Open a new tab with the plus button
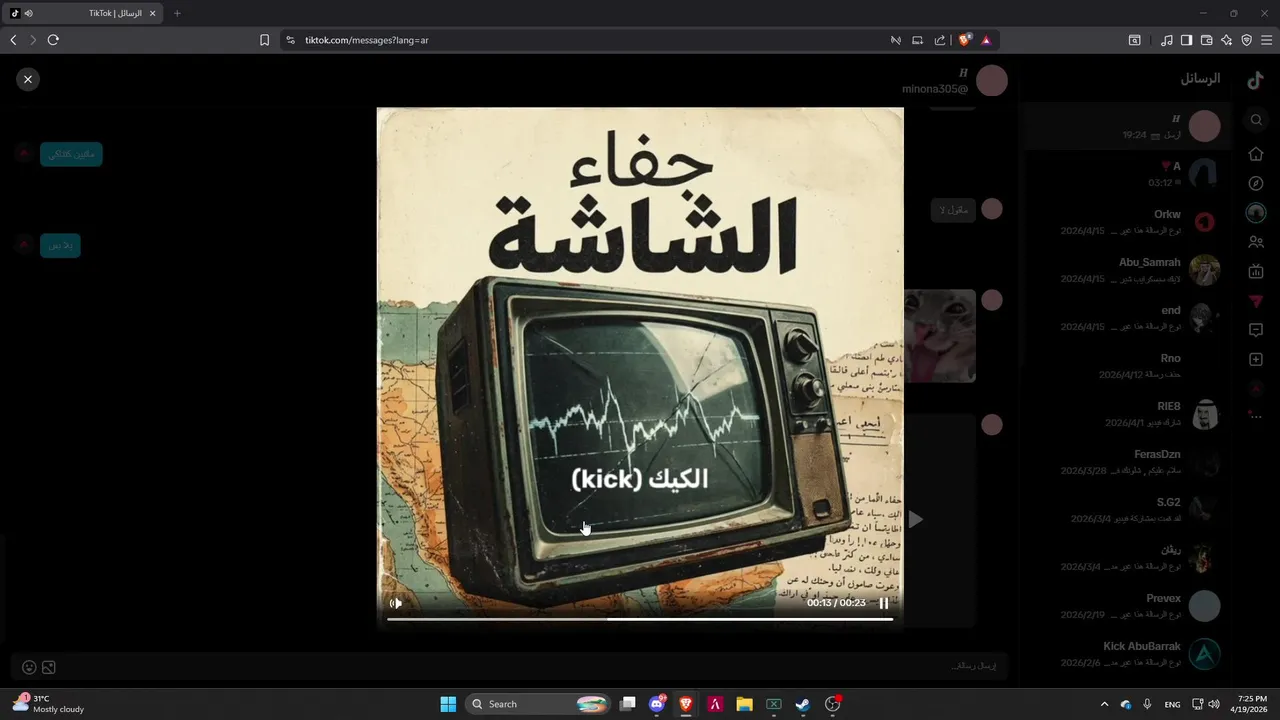 click(177, 14)
